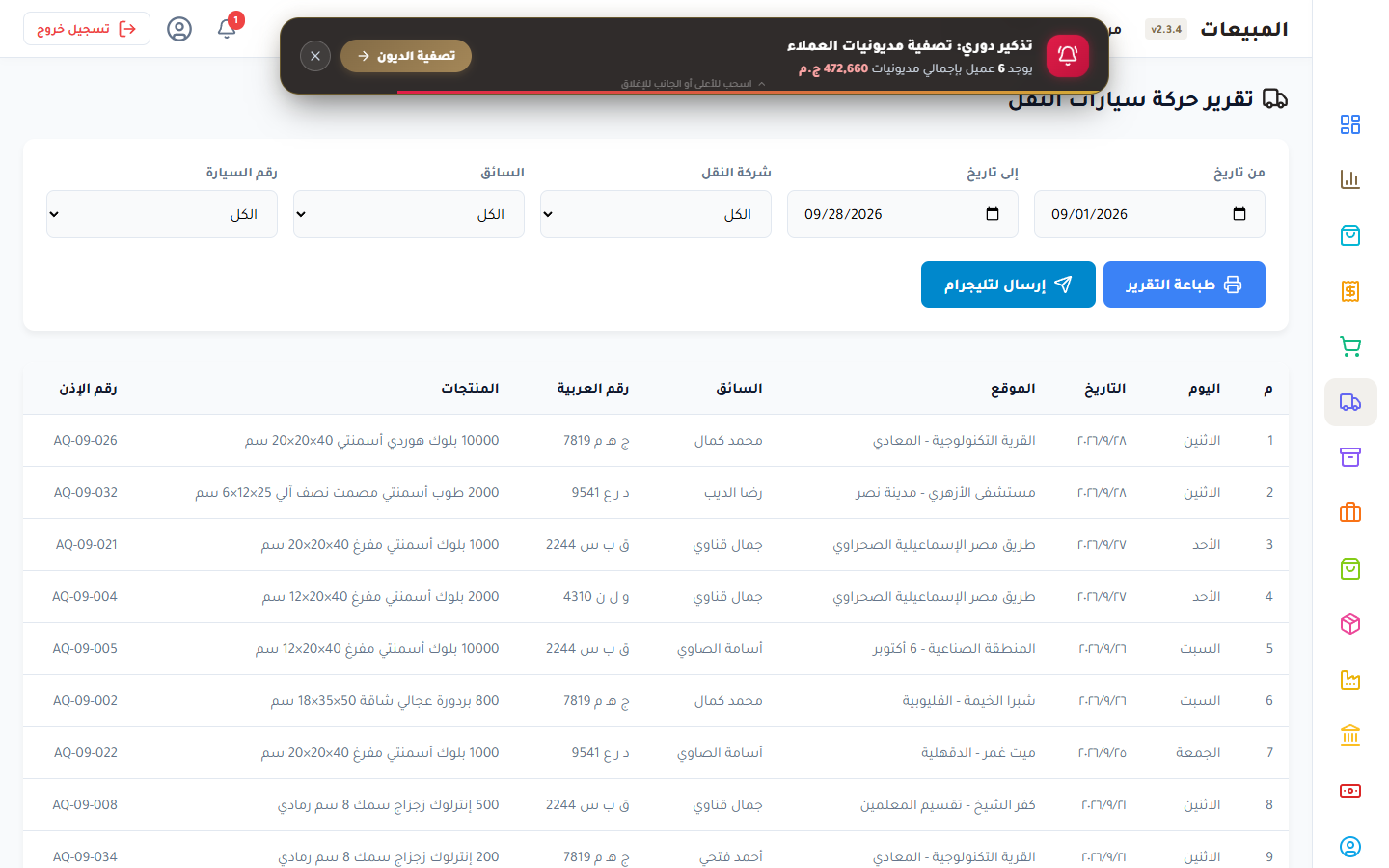1389x868 pixels.
Task: Open the dashboard grid icon in sidebar
Action: 1350,124
